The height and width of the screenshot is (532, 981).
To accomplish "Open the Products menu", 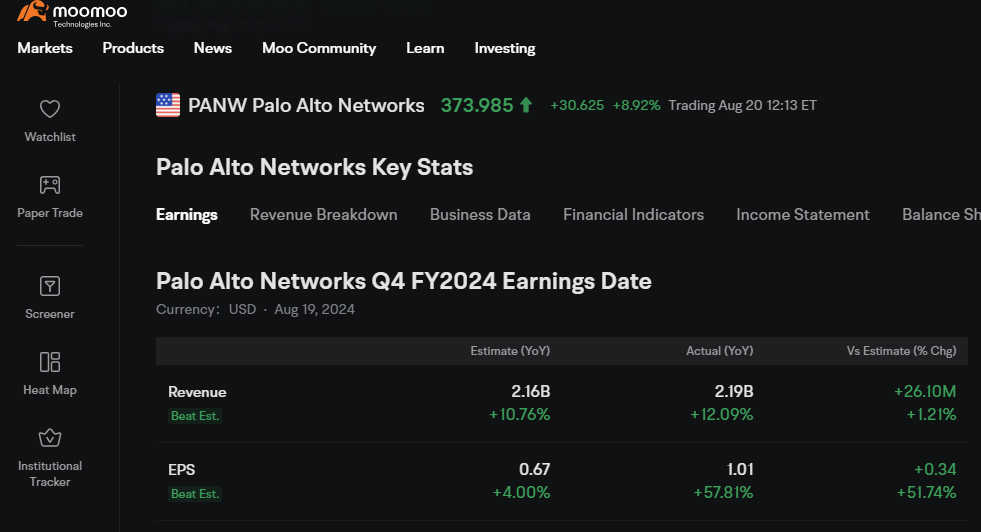I will click(133, 48).
